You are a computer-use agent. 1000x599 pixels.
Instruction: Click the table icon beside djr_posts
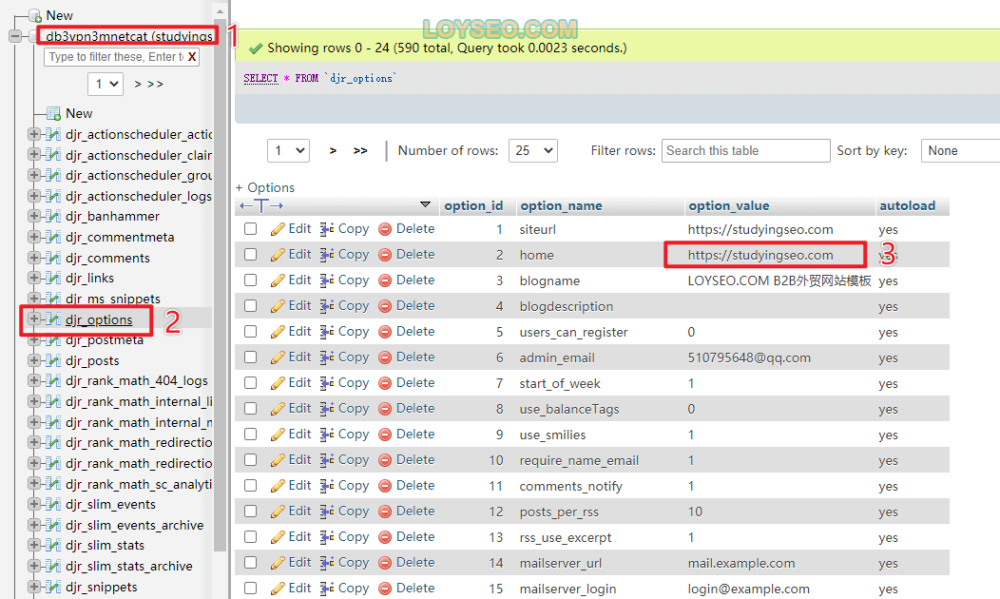coord(54,360)
